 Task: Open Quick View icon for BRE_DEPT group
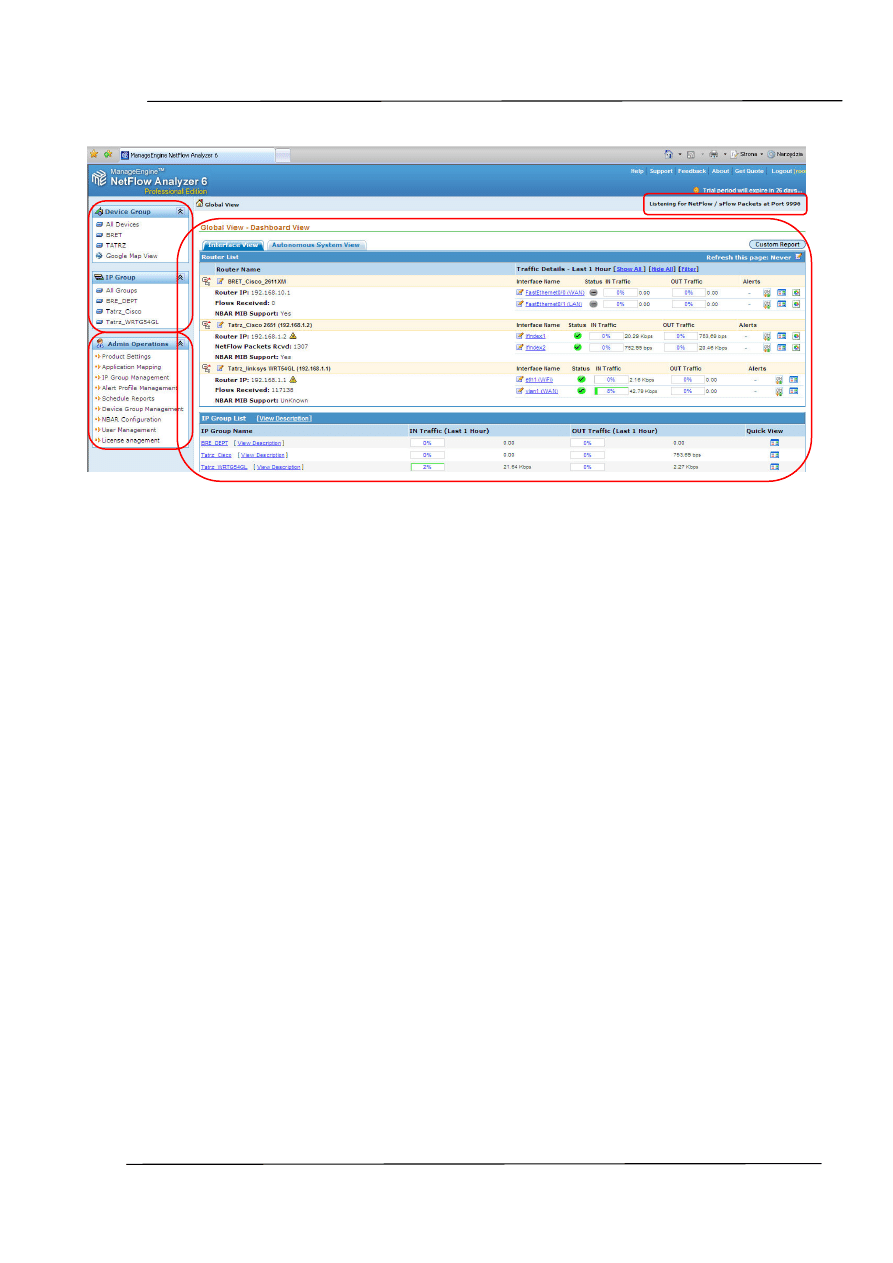coord(774,442)
